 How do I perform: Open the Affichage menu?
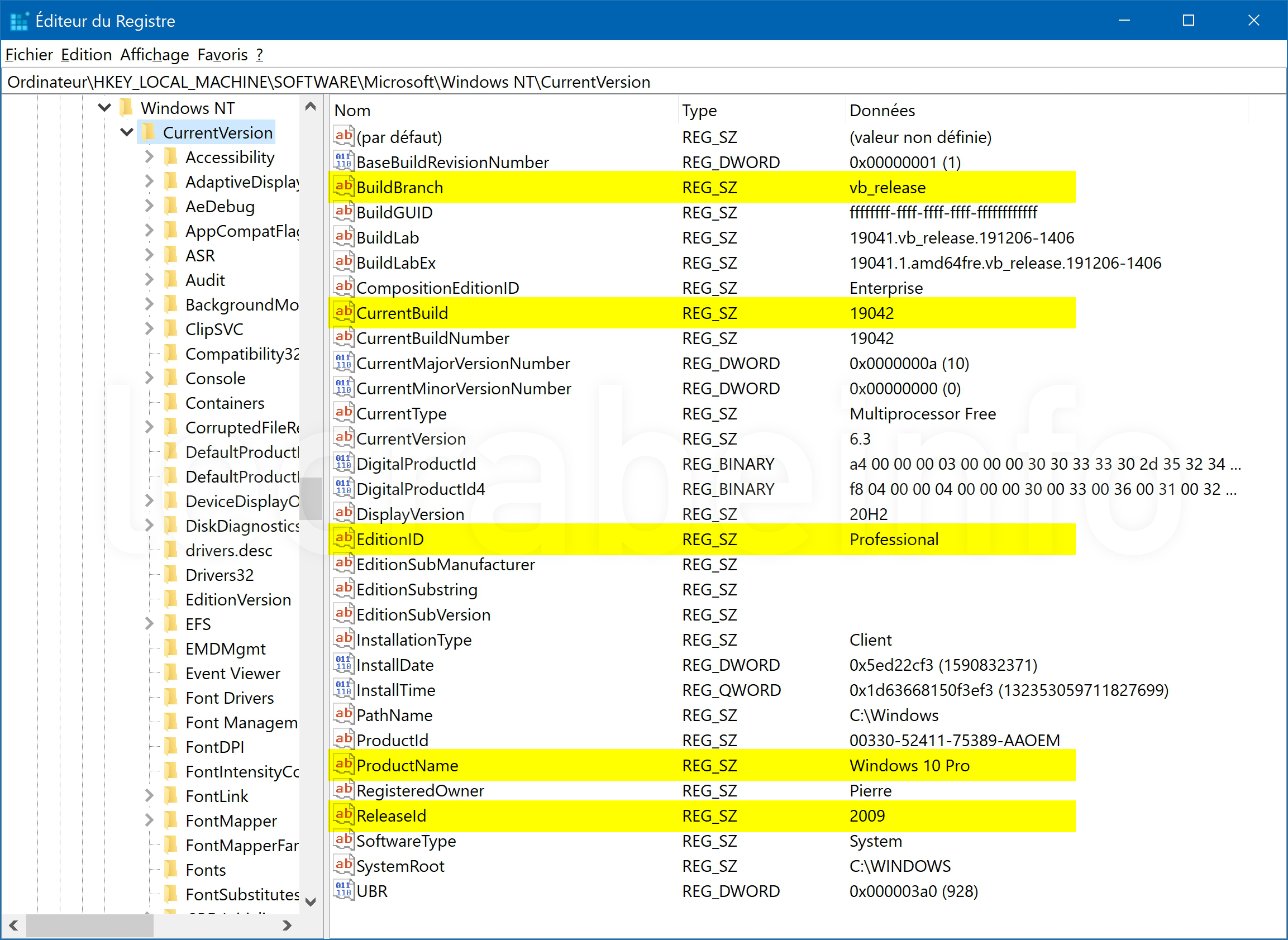155,55
